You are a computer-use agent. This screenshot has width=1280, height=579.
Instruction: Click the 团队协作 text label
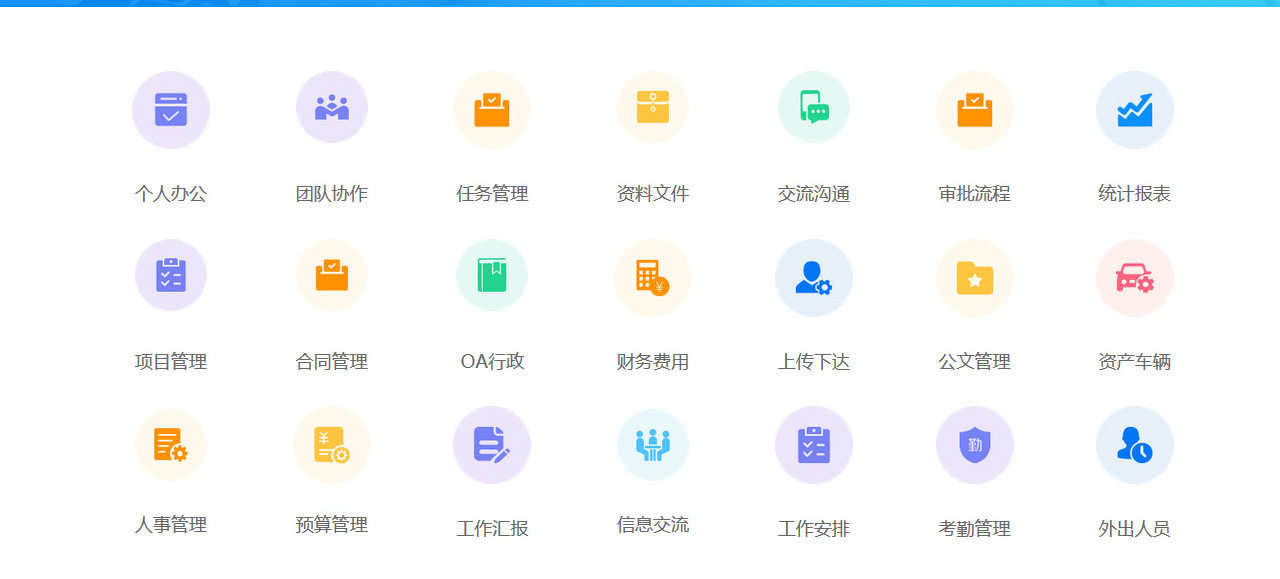[x=332, y=194]
